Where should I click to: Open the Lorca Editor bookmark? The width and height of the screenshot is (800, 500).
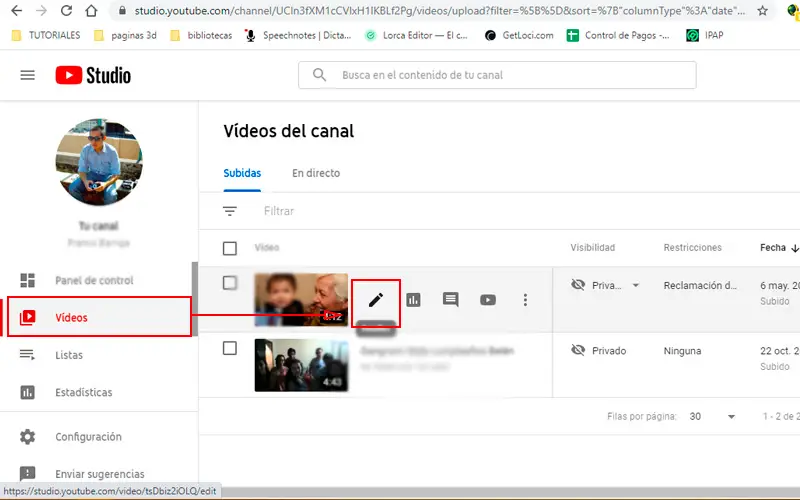tap(416, 35)
